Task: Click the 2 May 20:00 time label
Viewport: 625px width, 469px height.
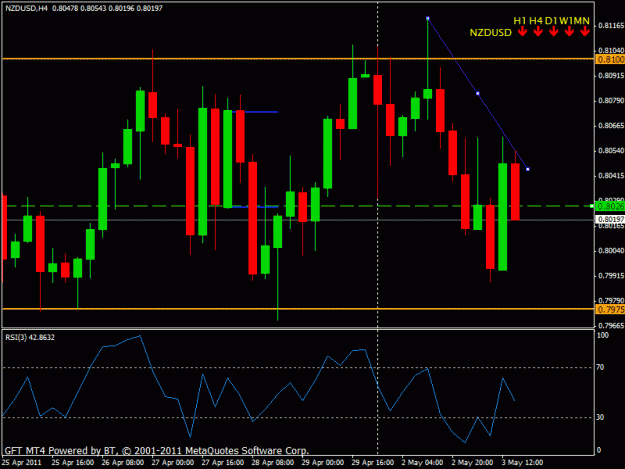Action: 472,463
